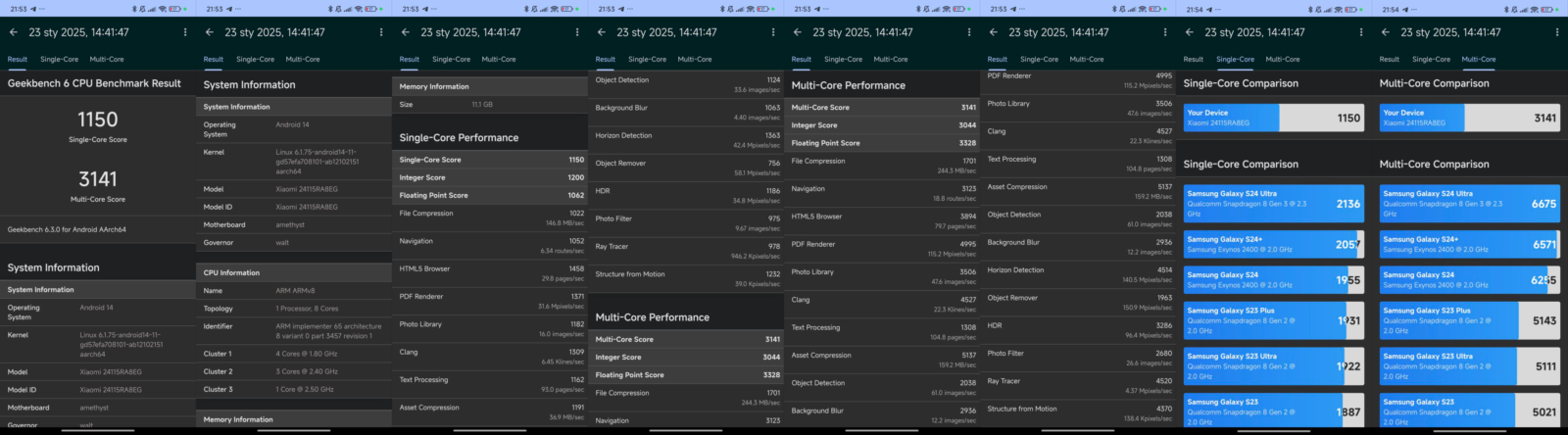Open the three-dot menu on the screen showing HTML5 Browser 3894

(x=969, y=32)
